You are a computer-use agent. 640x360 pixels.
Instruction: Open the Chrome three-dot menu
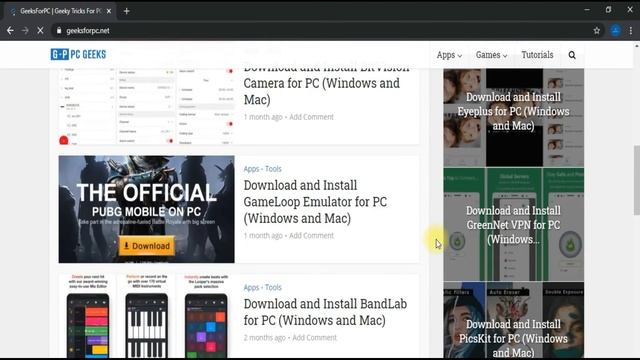(x=631, y=31)
